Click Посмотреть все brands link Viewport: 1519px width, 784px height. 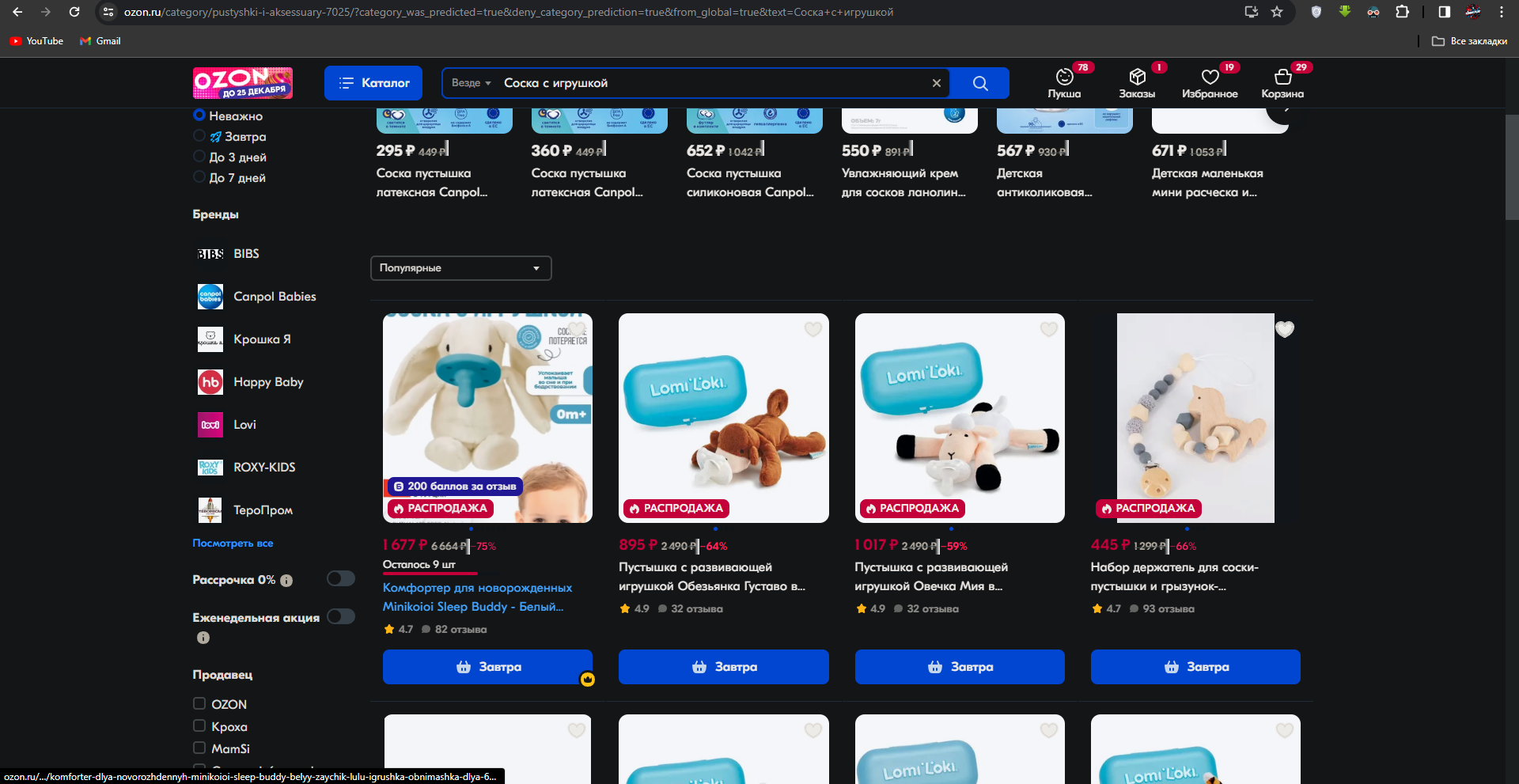(x=233, y=543)
